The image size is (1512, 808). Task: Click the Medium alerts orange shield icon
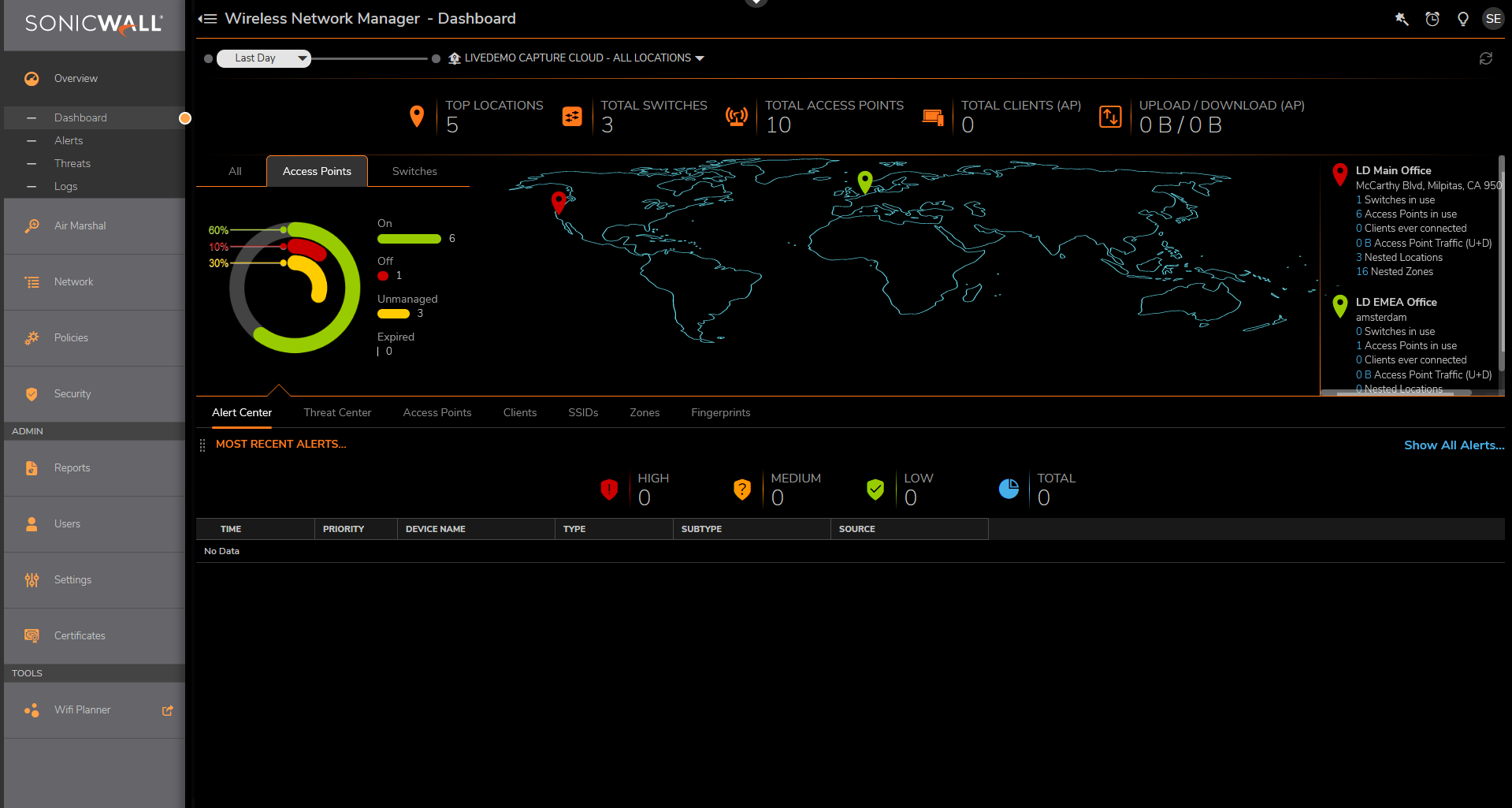click(742, 490)
